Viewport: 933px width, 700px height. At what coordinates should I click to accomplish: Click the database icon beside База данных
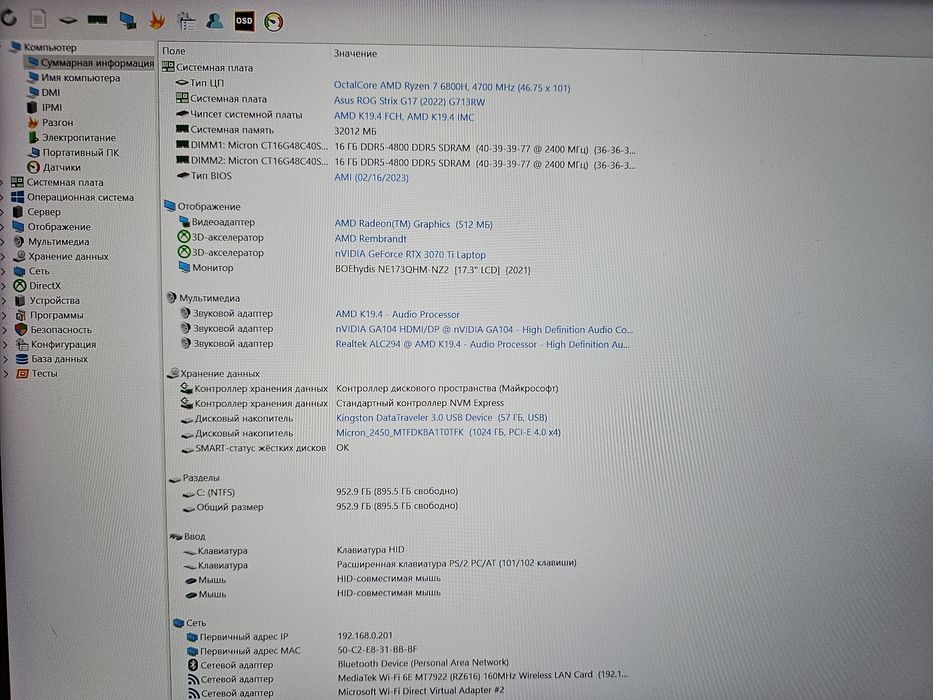pyautogui.click(x=22, y=359)
